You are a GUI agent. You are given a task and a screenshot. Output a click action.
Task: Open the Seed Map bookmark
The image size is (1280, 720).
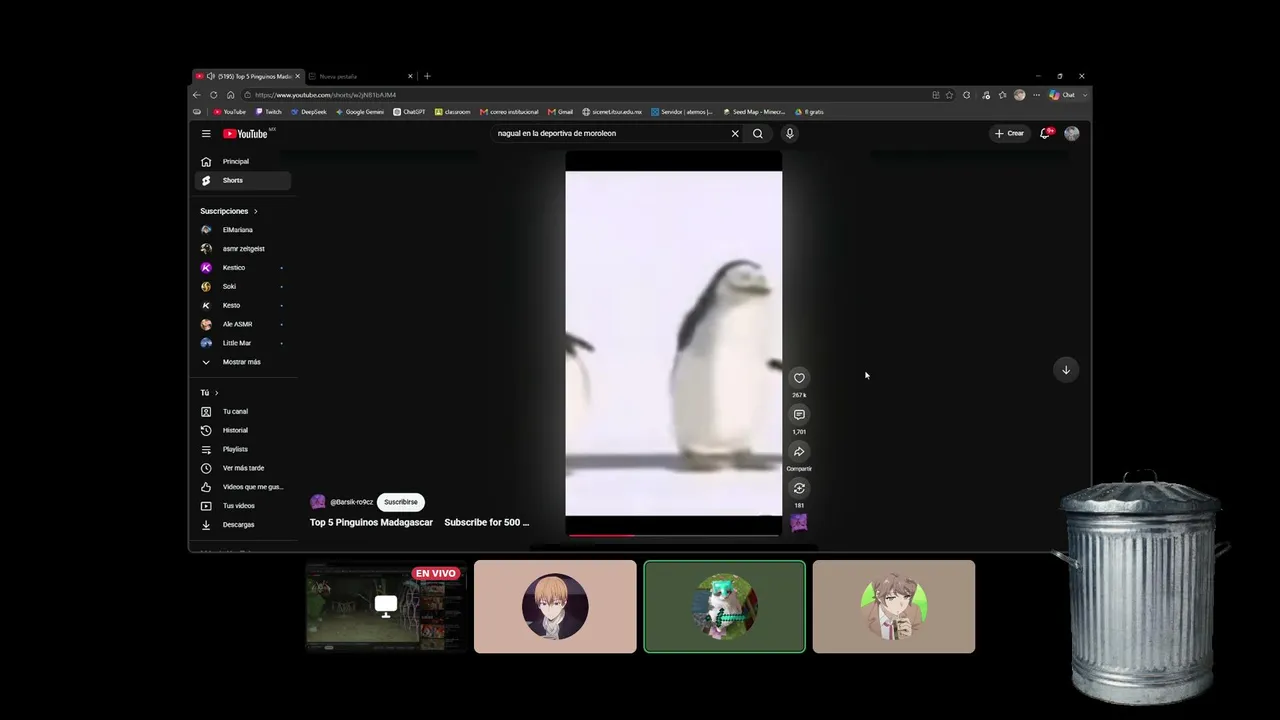[x=754, y=112]
